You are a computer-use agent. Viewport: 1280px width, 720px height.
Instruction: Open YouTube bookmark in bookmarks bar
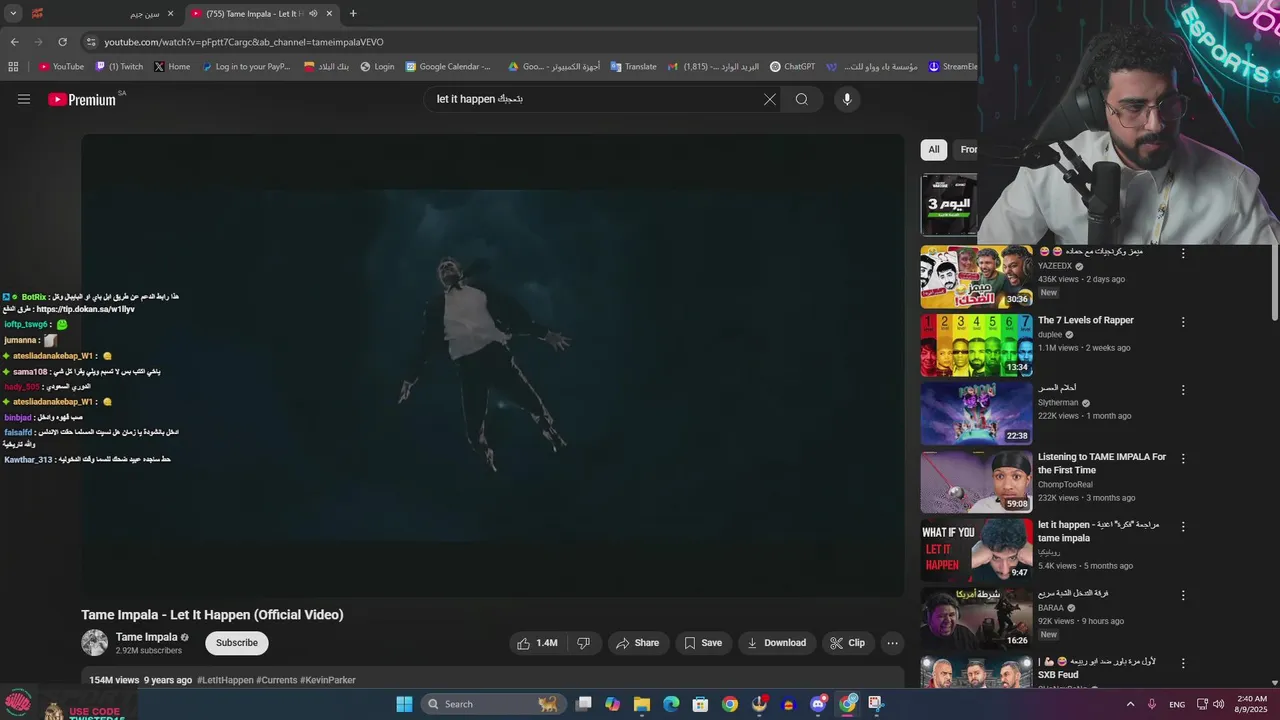(61, 67)
